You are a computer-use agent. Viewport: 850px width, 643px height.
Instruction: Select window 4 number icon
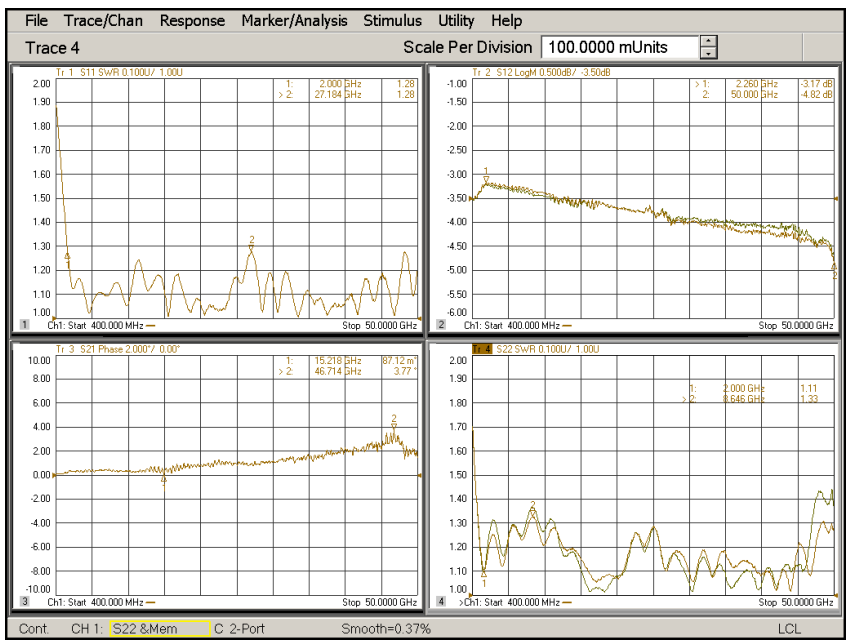click(441, 602)
